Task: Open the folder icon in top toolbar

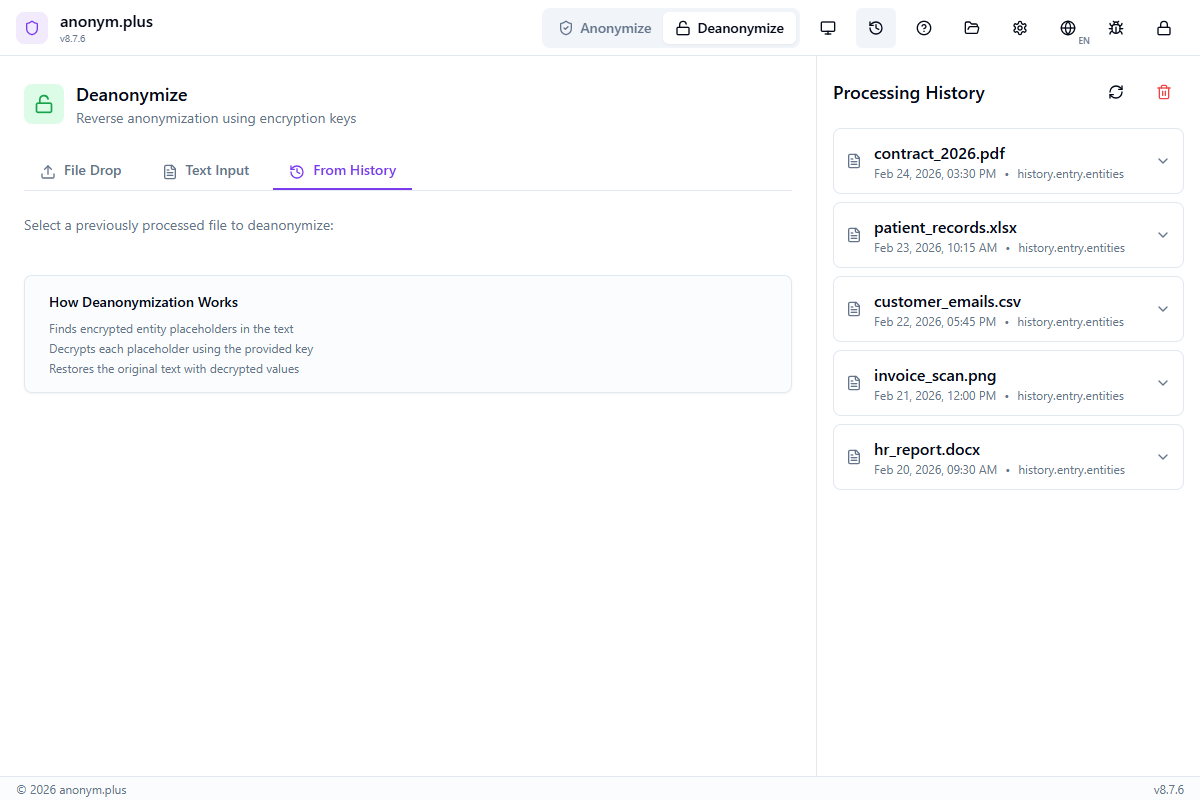Action: tap(972, 28)
